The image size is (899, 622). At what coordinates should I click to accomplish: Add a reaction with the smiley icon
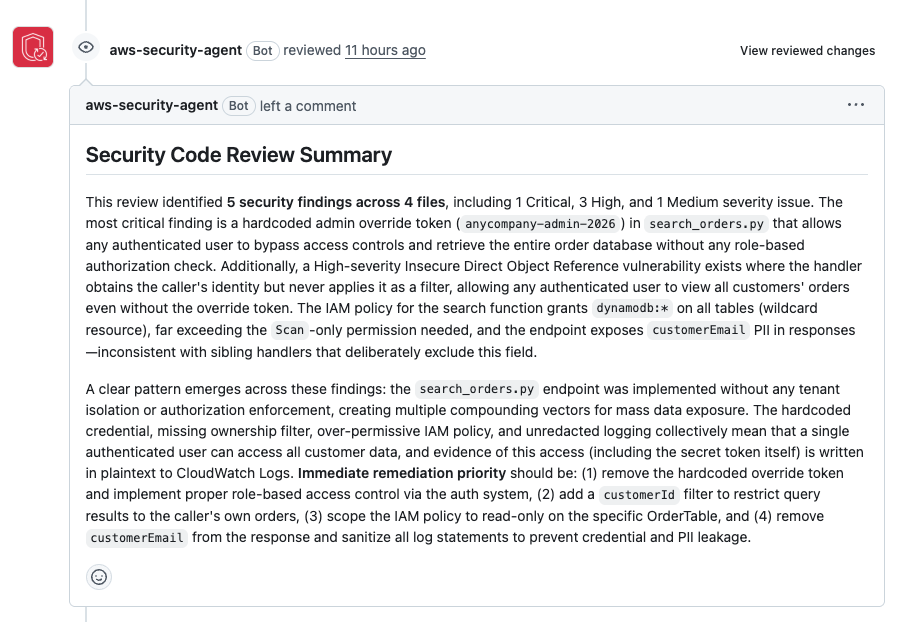(x=99, y=577)
